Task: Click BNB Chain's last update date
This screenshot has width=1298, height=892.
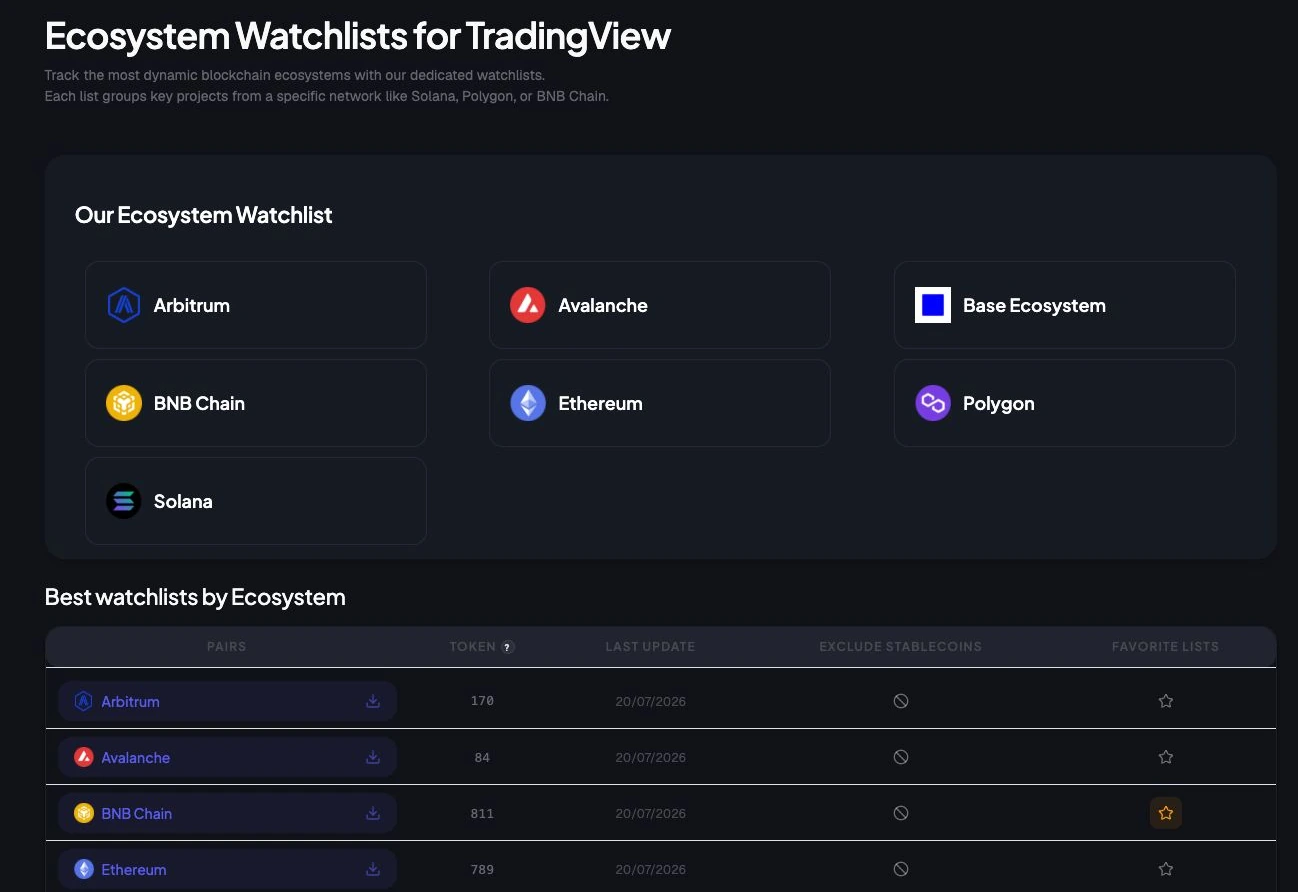Action: (x=650, y=813)
